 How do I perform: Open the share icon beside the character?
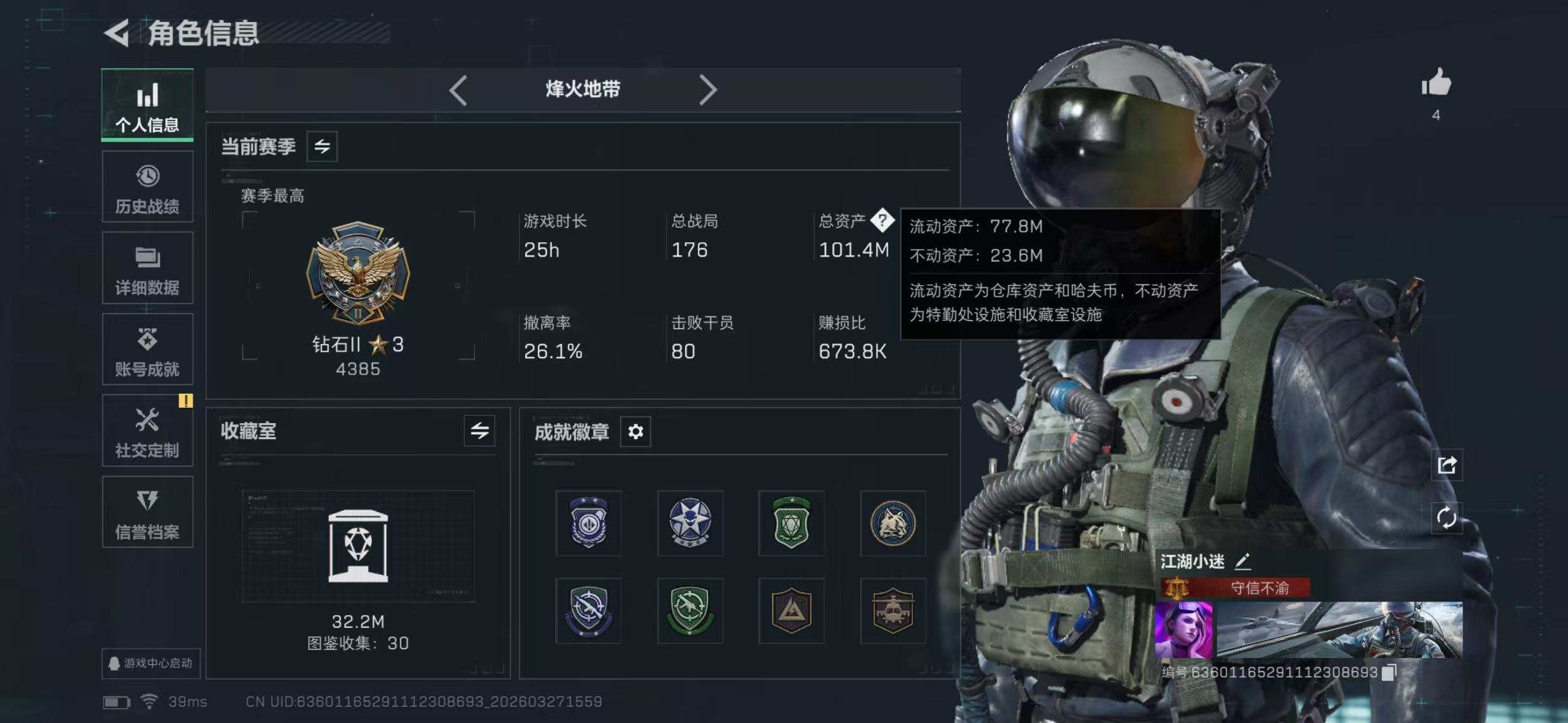(x=1447, y=465)
